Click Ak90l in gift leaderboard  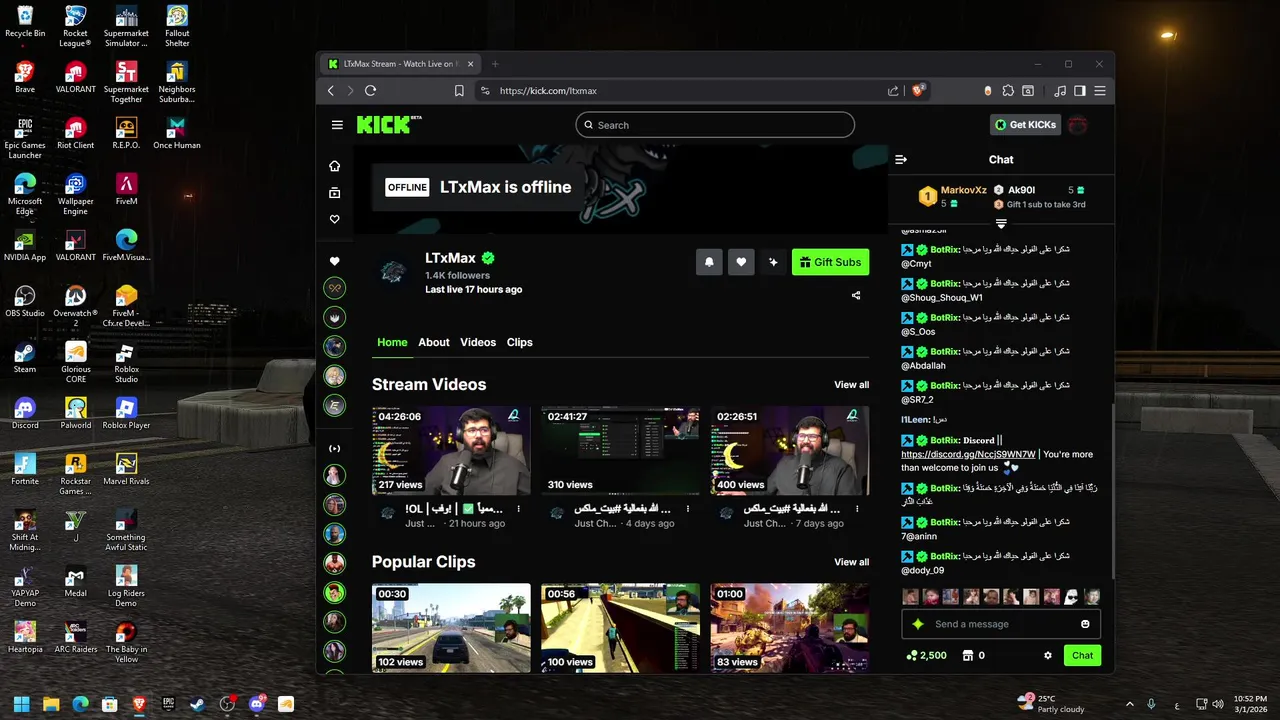click(x=1022, y=190)
